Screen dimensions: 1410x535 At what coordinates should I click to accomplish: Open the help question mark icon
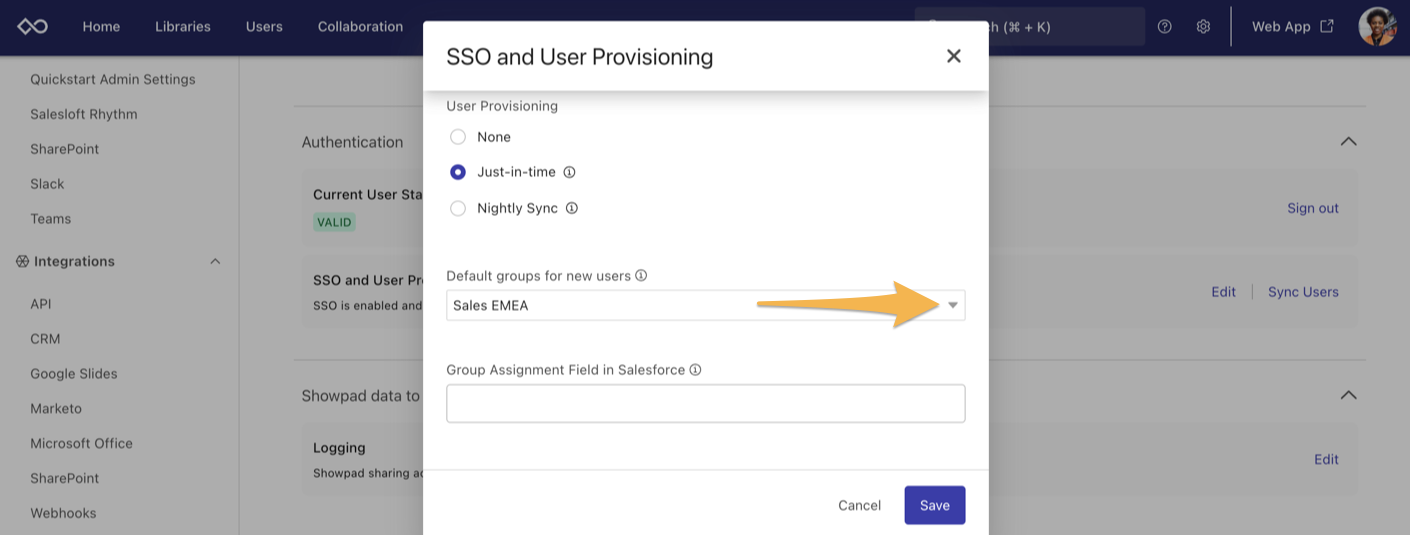[1164, 27]
